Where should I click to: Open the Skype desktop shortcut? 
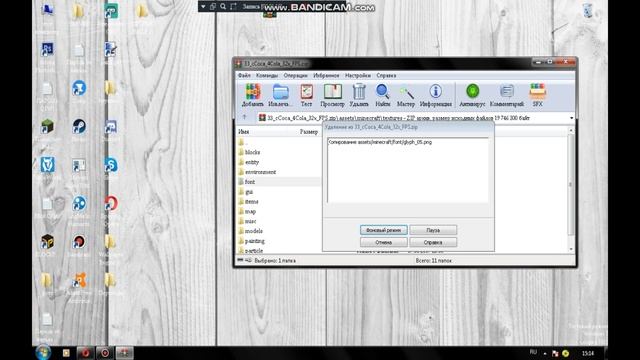(x=111, y=165)
